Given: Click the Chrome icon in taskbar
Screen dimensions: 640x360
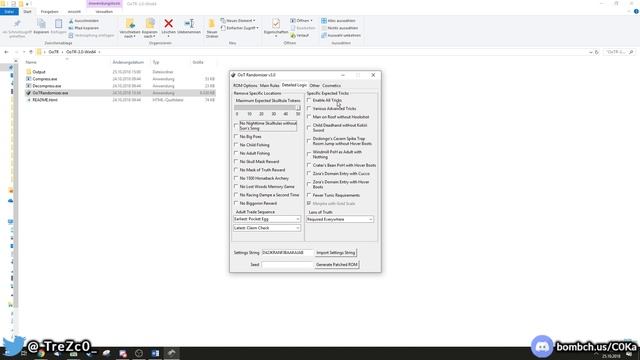Looking at the screenshot, I should [x=41, y=353].
